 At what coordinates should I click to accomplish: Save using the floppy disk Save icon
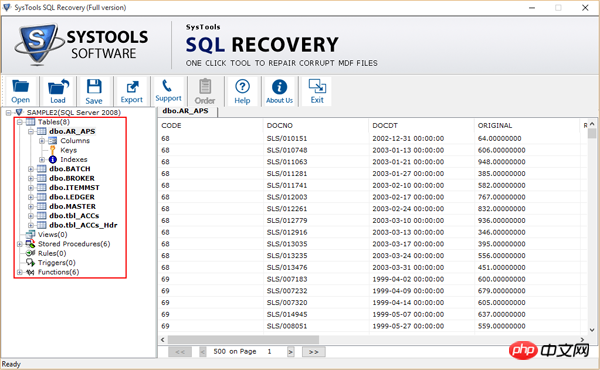pos(94,91)
